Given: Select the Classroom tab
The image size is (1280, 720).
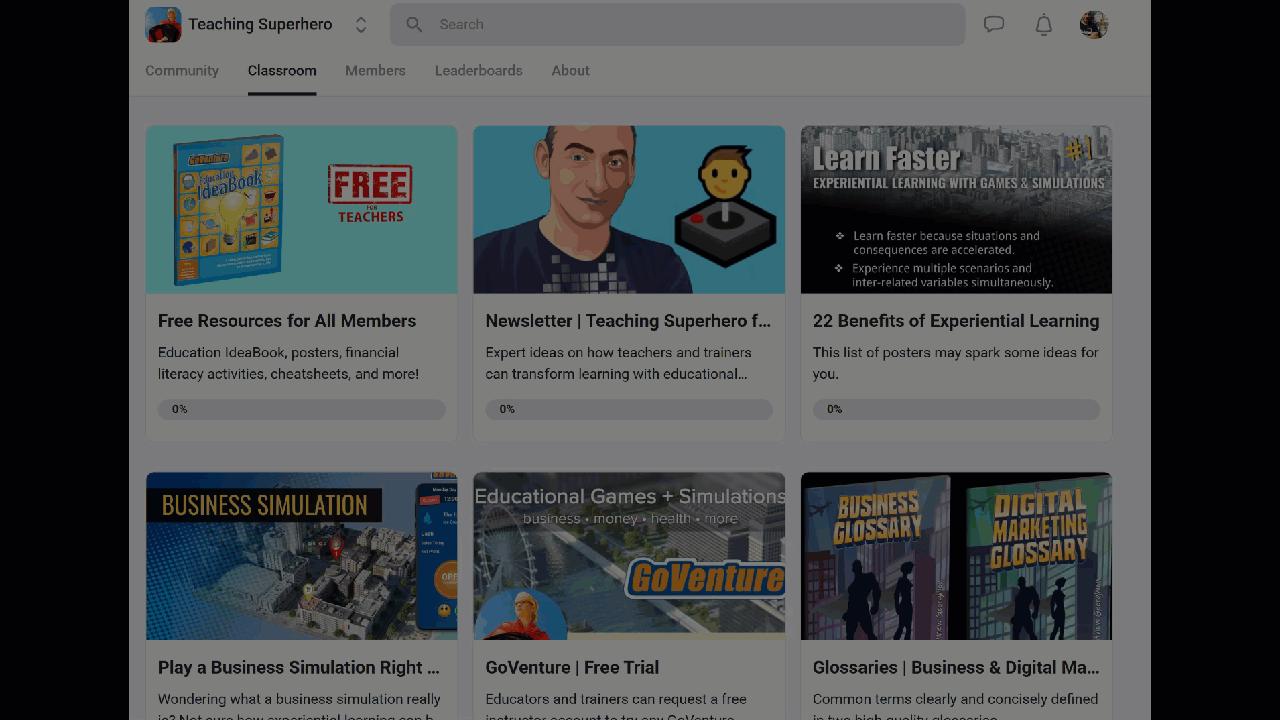Looking at the screenshot, I should [x=282, y=71].
